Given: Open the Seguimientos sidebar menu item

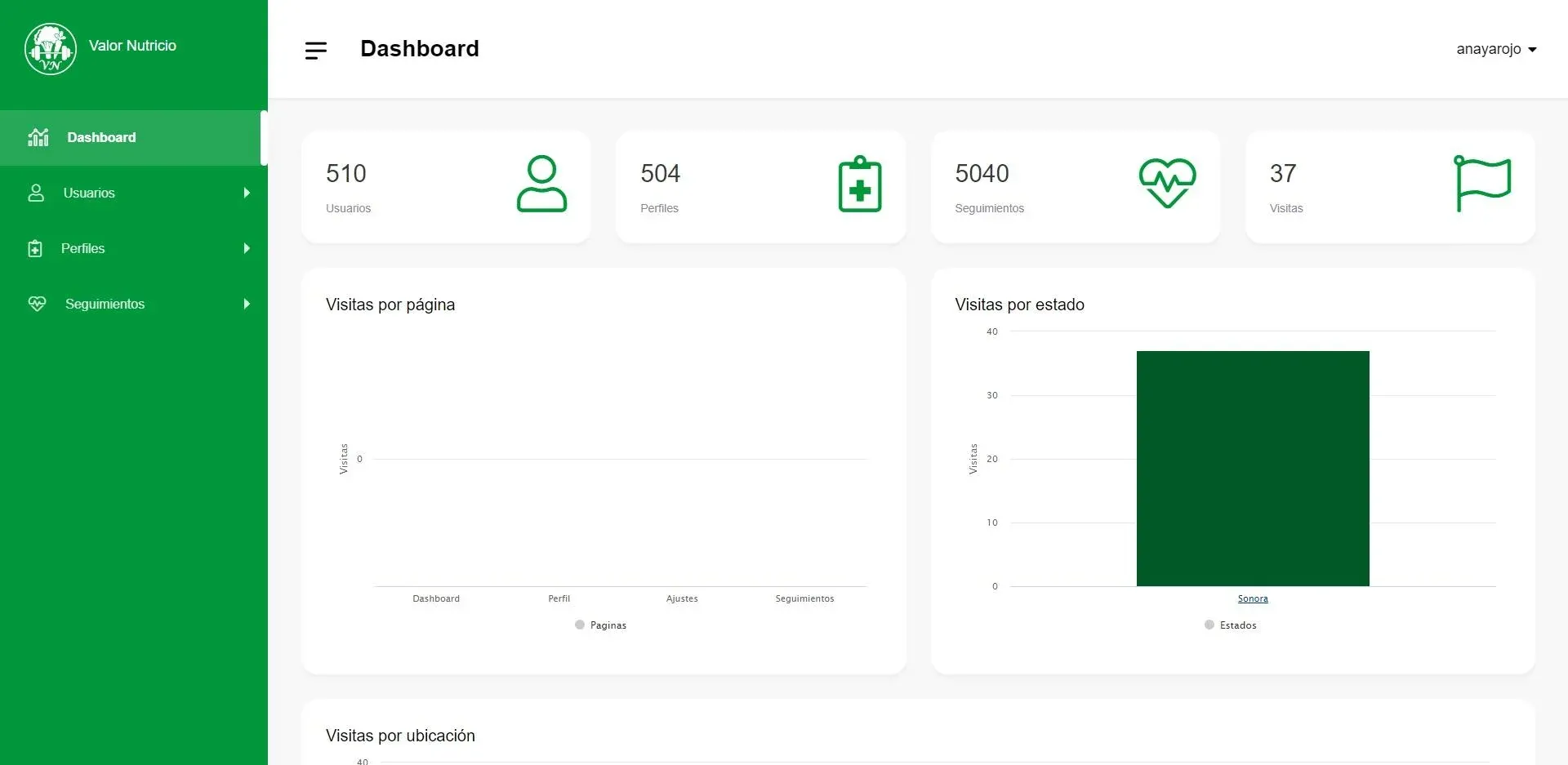Looking at the screenshot, I should [x=134, y=304].
